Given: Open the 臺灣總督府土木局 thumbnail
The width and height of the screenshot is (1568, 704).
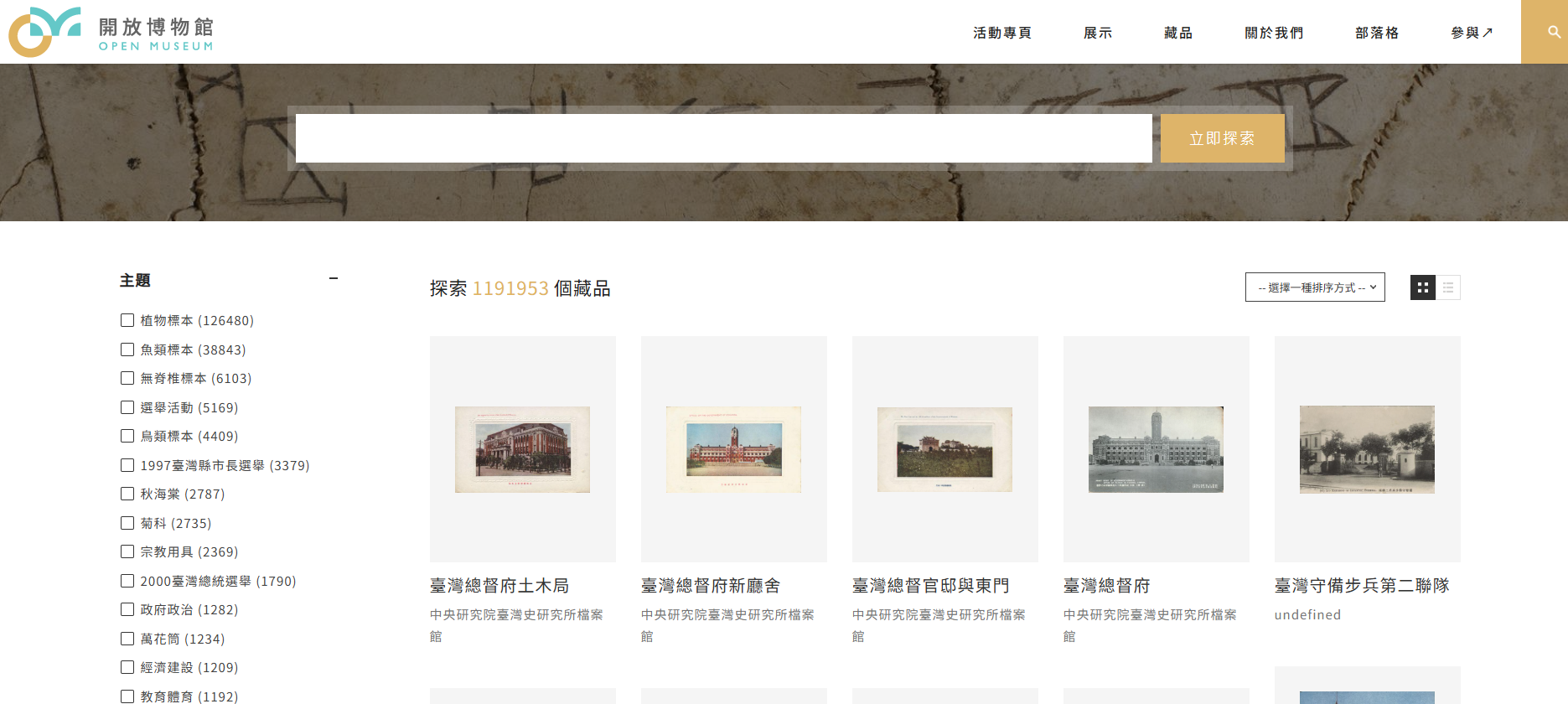Looking at the screenshot, I should (x=523, y=449).
